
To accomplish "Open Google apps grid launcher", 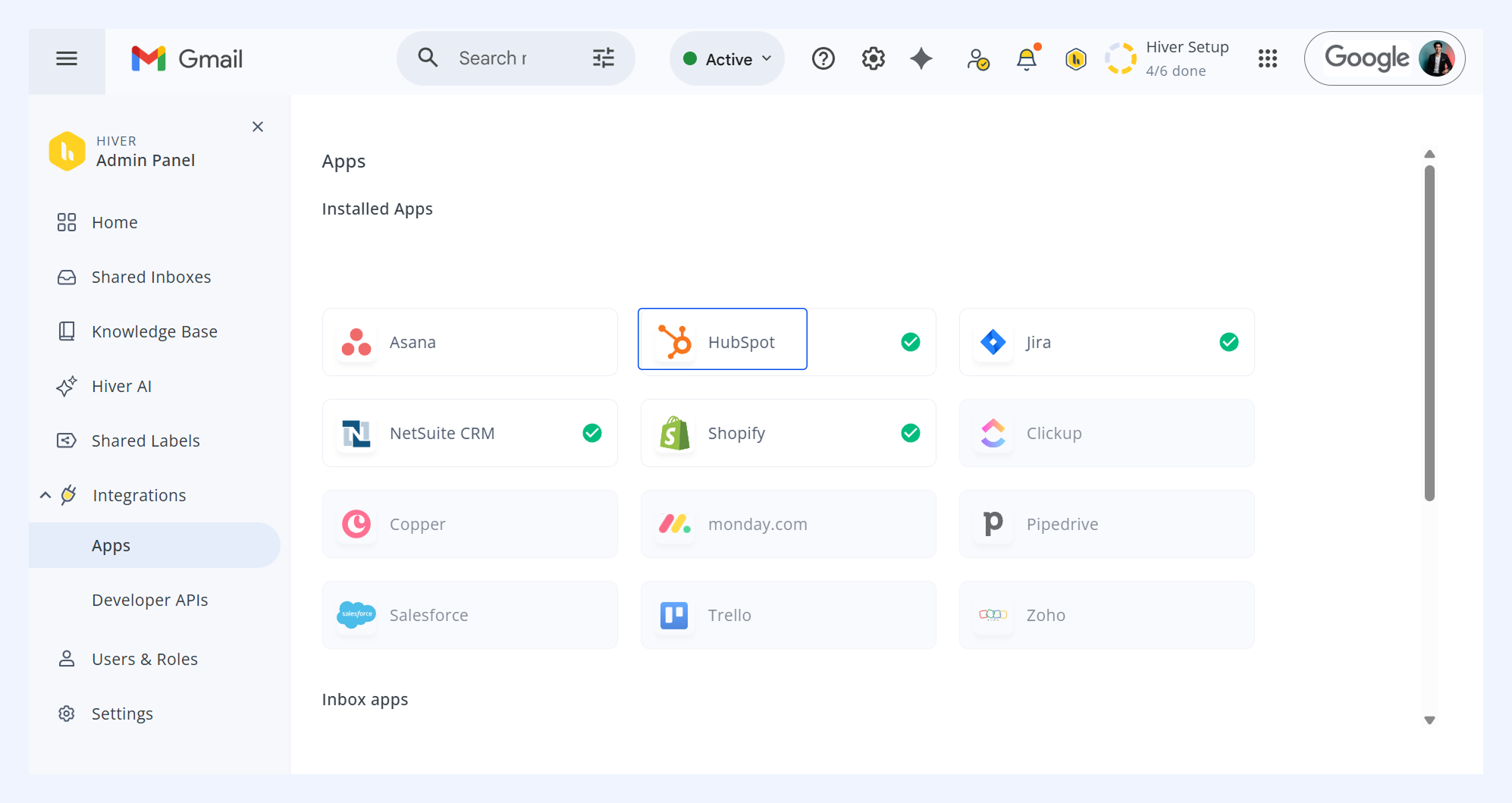I will click(x=1268, y=58).
